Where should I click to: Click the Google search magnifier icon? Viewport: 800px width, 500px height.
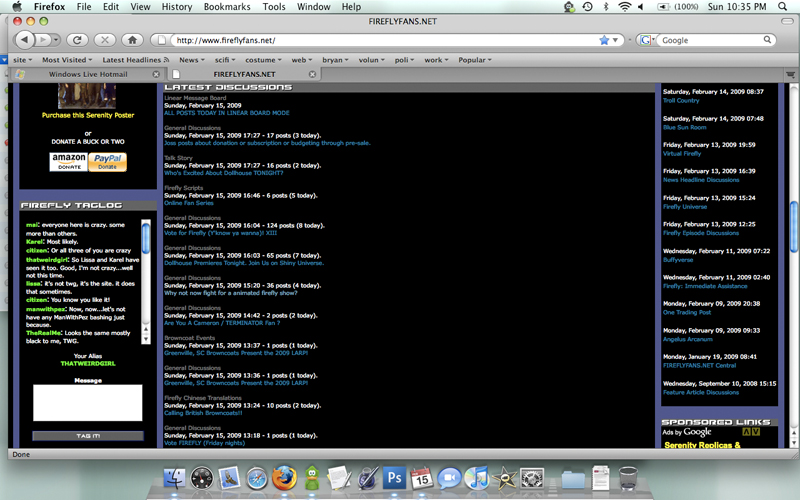767,40
